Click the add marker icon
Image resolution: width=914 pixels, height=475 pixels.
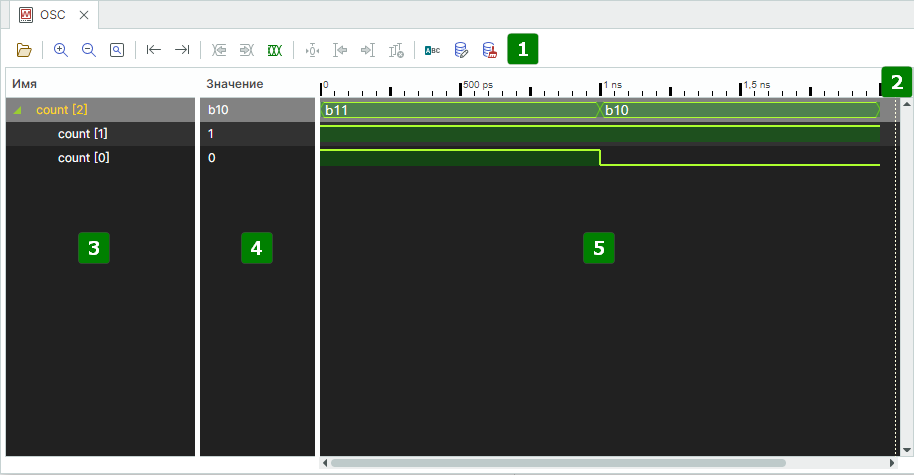[x=312, y=50]
